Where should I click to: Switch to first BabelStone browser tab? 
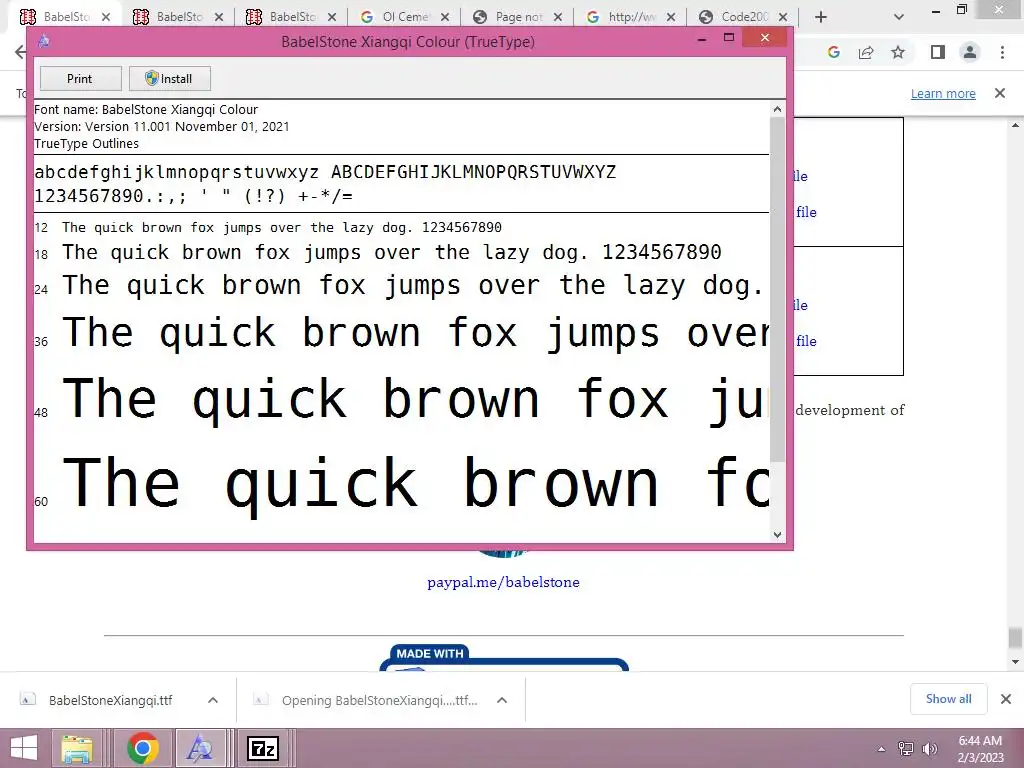[x=65, y=16]
